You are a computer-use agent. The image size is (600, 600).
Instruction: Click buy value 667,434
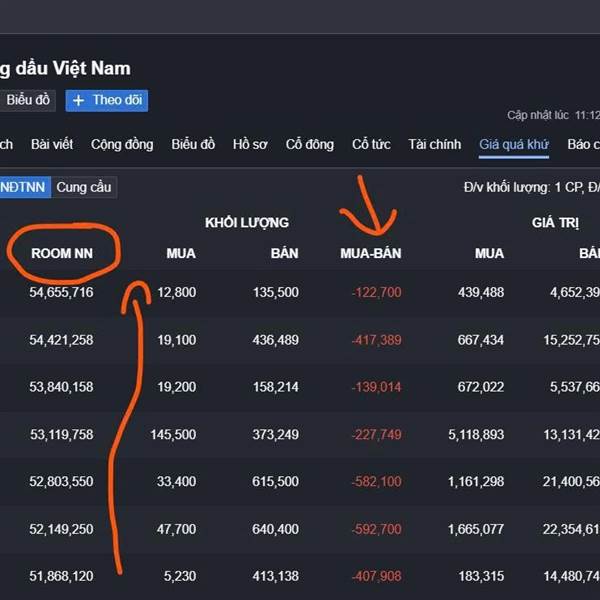coord(481,340)
